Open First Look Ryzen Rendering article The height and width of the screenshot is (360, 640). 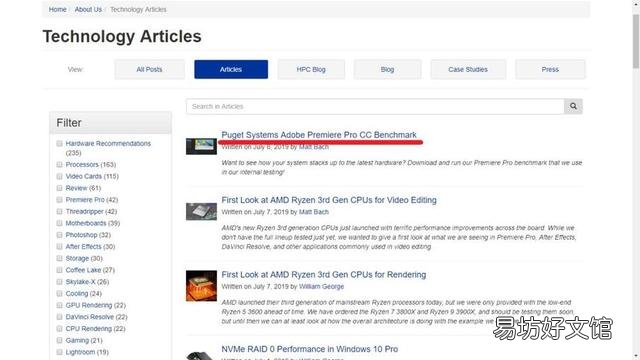[x=324, y=275]
